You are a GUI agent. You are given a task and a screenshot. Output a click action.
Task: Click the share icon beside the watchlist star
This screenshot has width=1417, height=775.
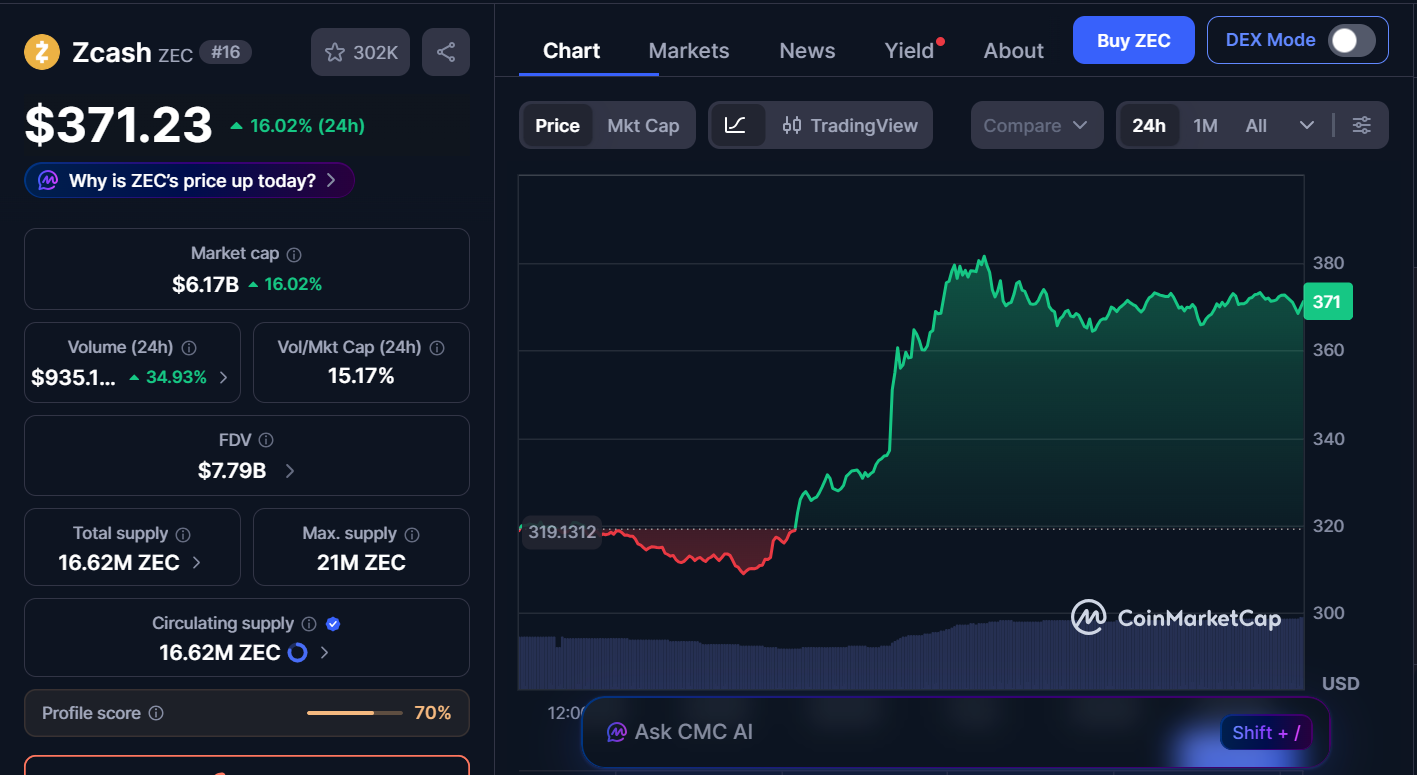click(x=445, y=51)
